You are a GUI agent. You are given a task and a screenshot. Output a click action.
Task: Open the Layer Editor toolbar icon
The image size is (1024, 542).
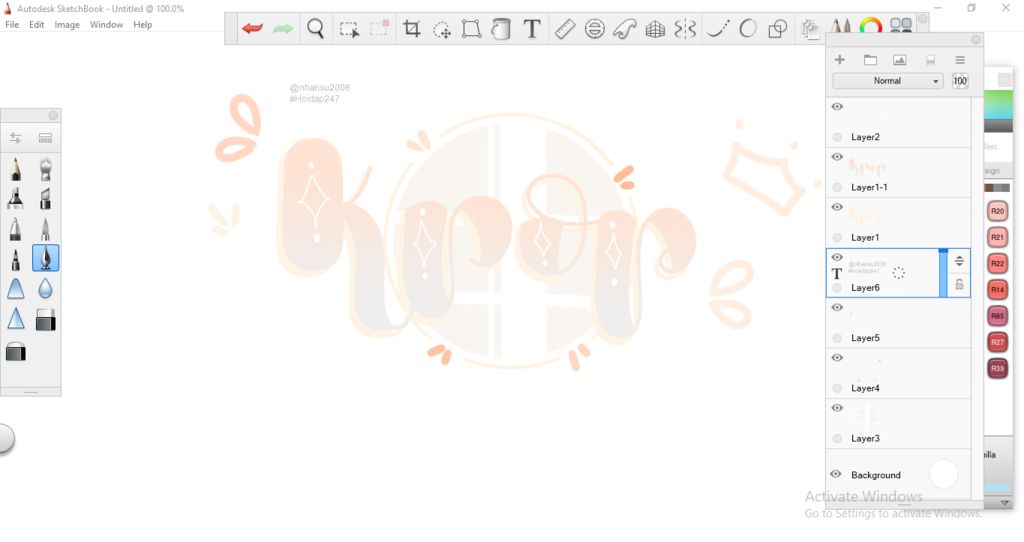(x=810, y=29)
